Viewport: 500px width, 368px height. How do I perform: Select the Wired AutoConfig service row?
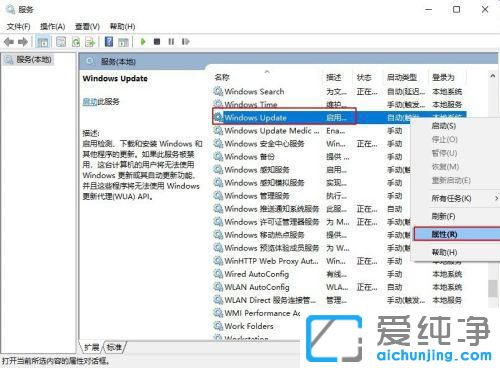point(339,274)
